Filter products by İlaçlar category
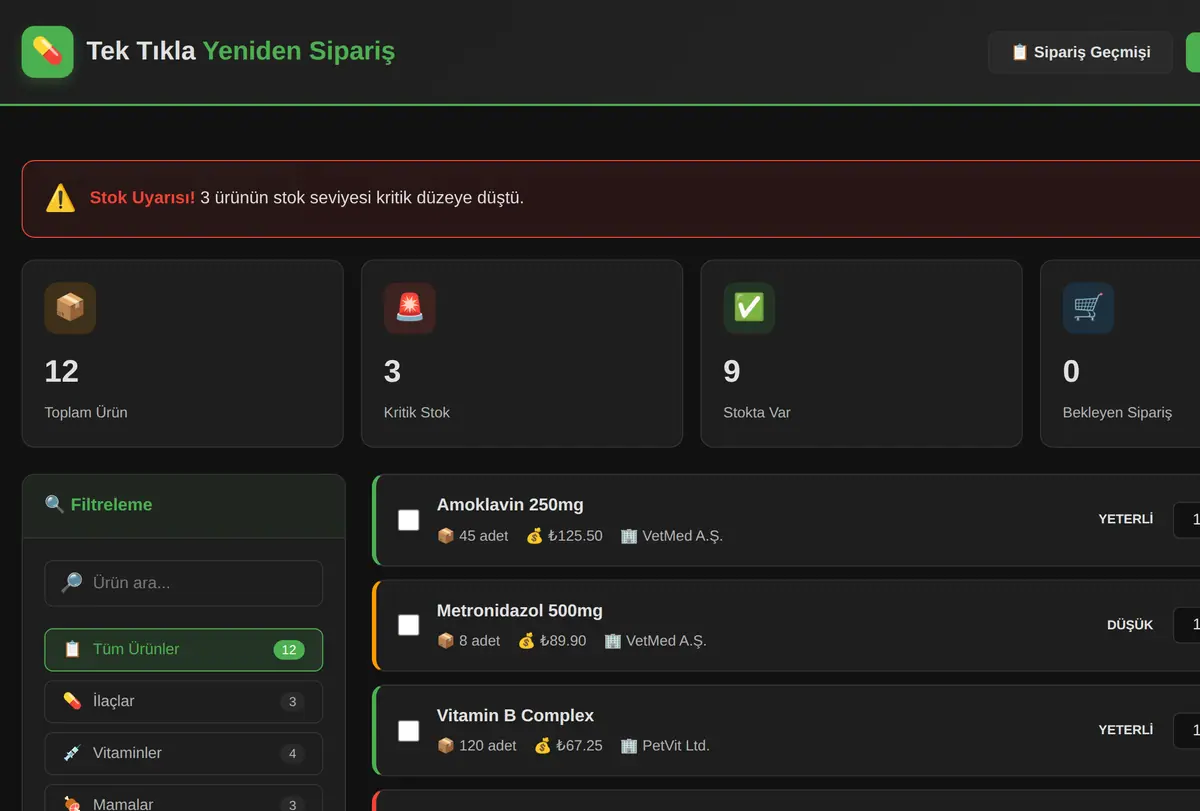This screenshot has height=811, width=1200. (x=184, y=702)
